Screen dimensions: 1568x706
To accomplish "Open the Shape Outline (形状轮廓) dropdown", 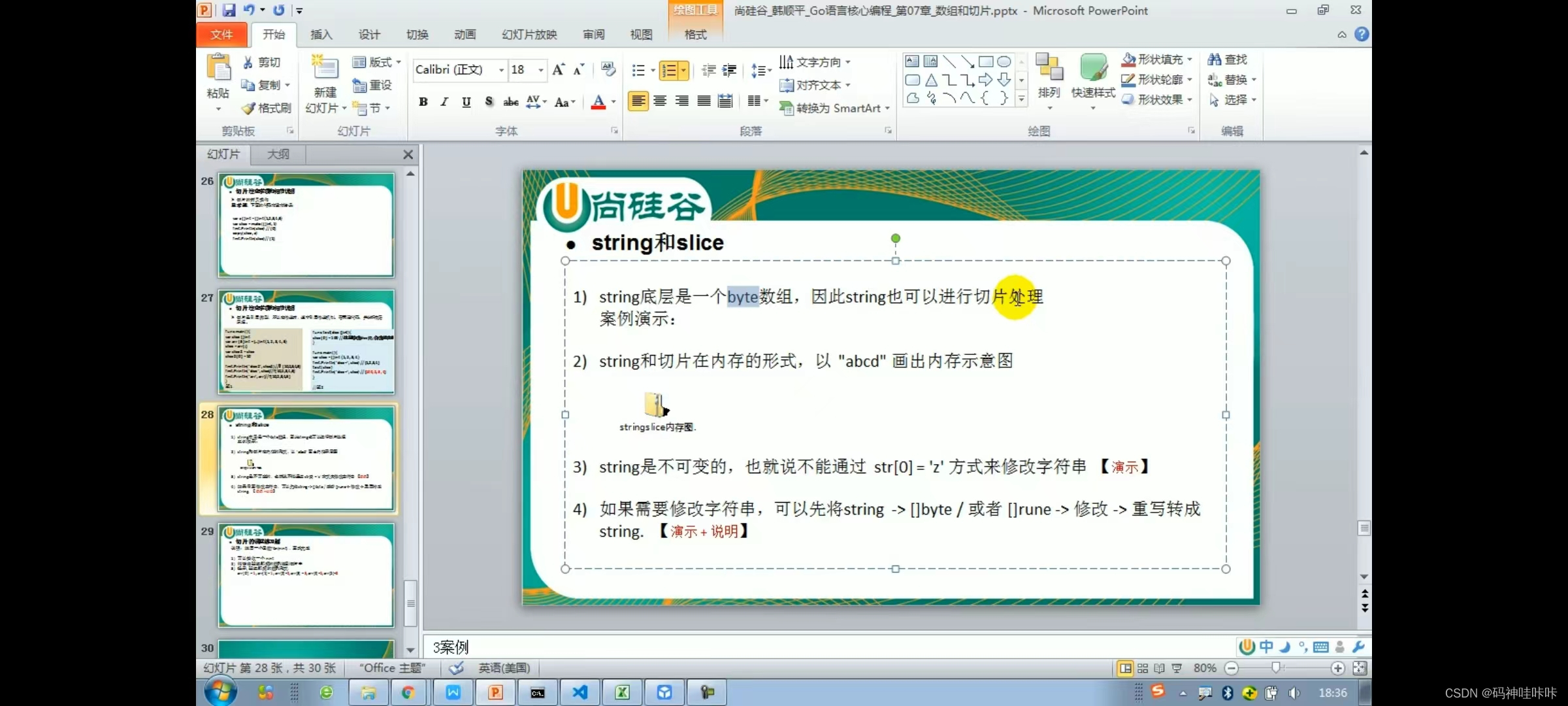I will tap(1157, 80).
